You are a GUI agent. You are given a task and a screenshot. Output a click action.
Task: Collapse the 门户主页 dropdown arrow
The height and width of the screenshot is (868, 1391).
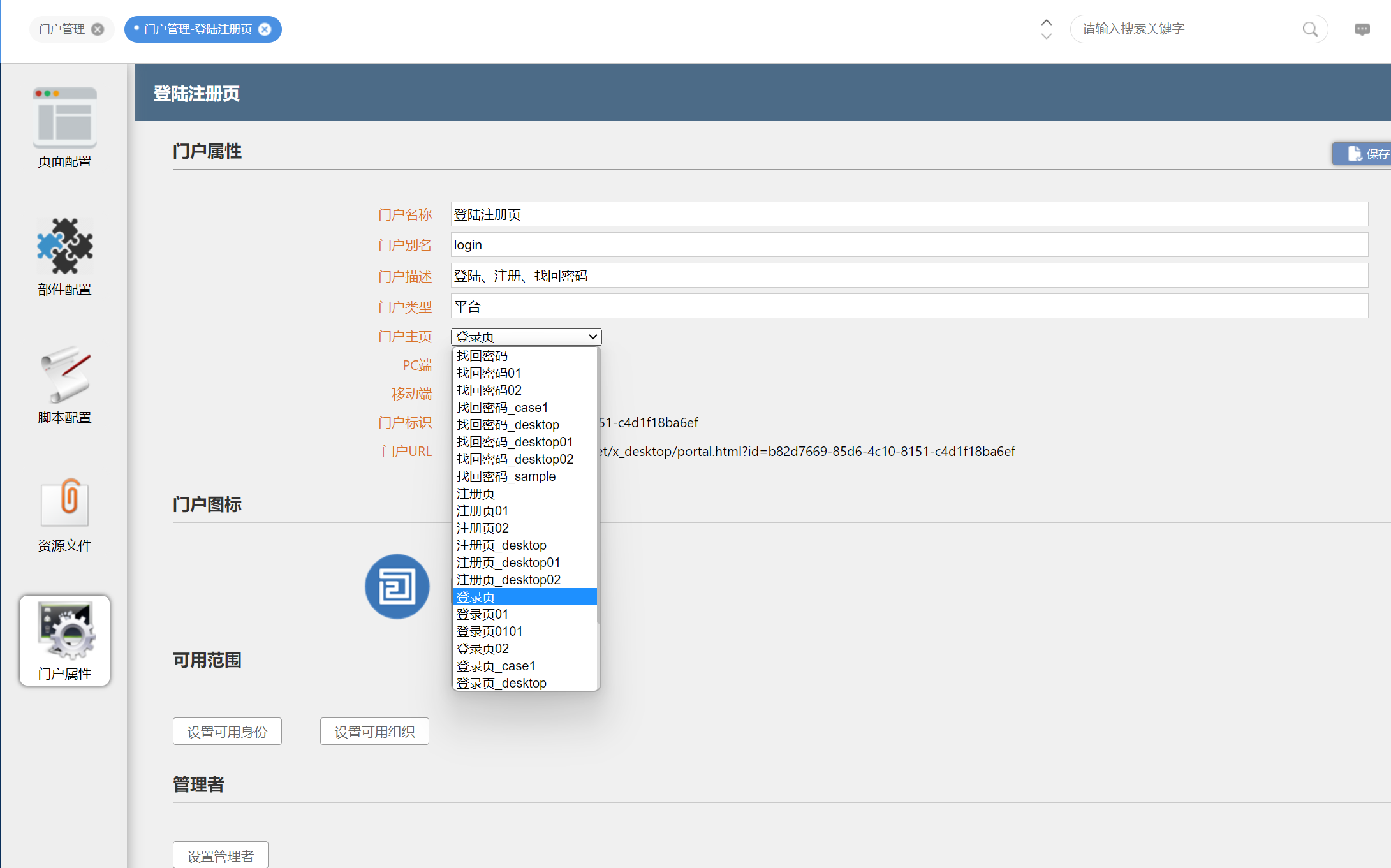point(592,337)
